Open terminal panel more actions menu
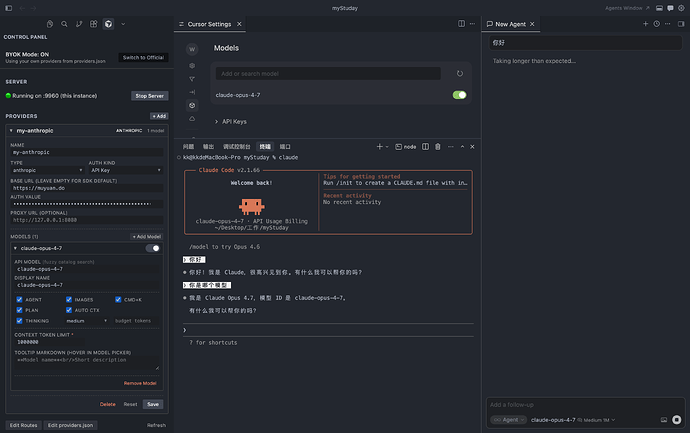The image size is (690, 433). click(450, 147)
